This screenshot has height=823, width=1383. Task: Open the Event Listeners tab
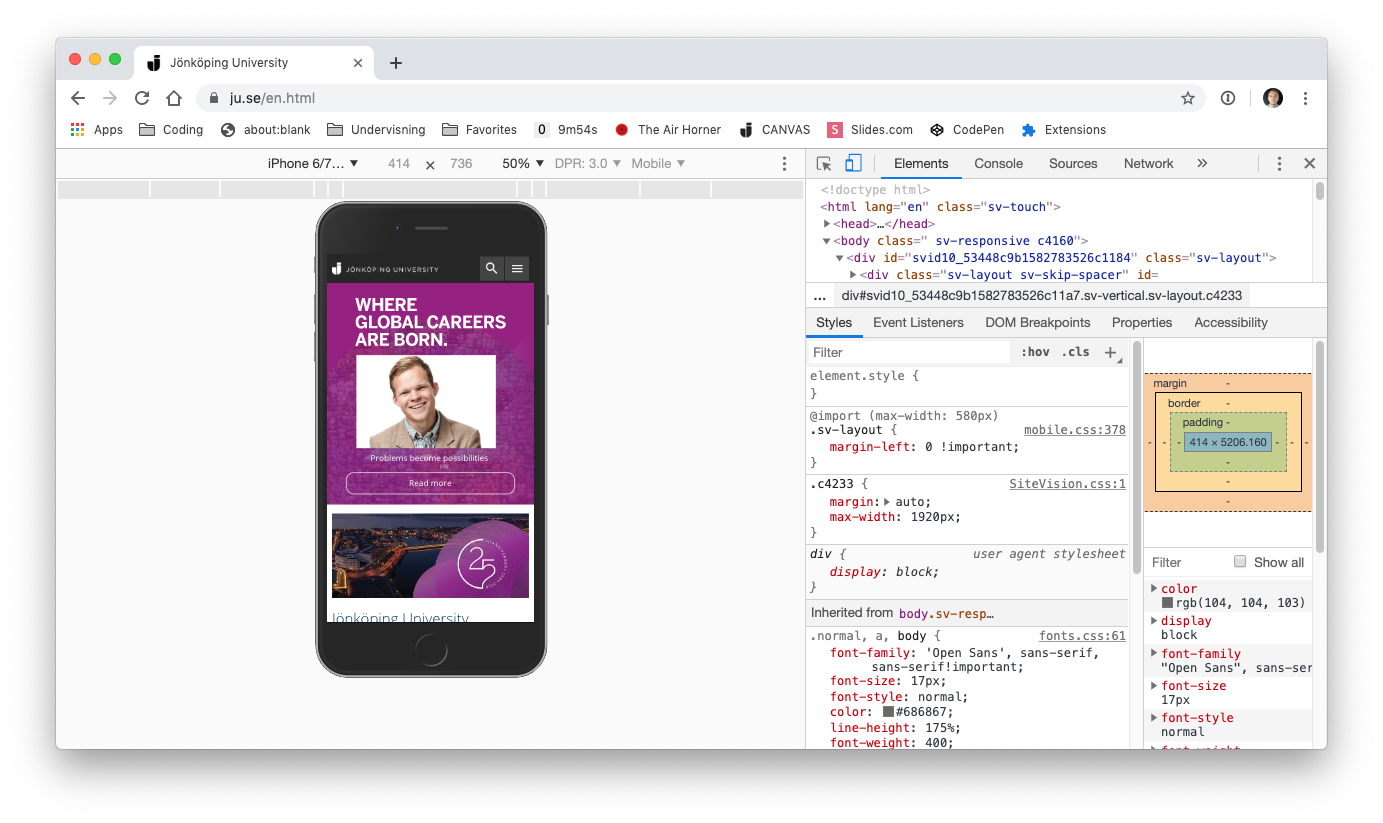[918, 323]
